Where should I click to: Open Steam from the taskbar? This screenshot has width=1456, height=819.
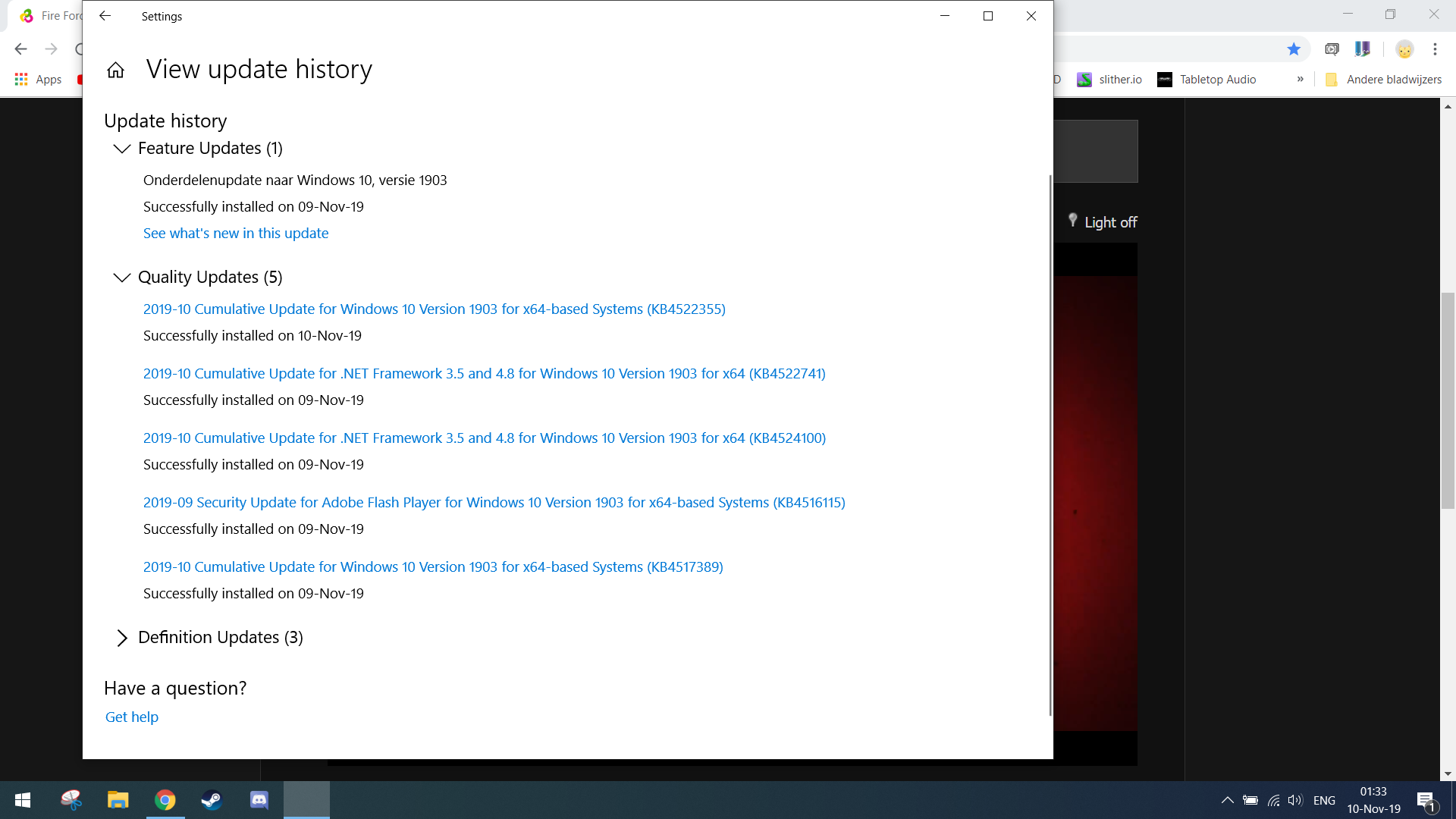point(212,800)
